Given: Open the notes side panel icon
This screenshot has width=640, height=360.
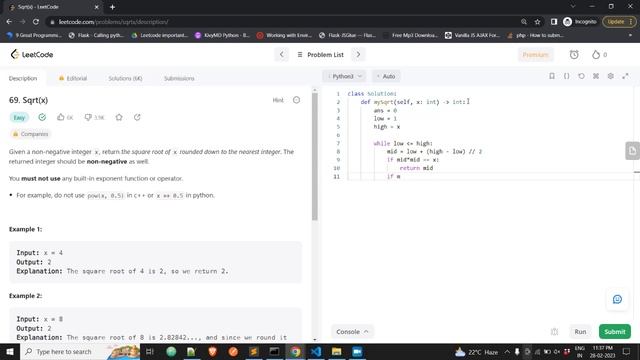Looking at the screenshot, I should (x=632, y=151).
